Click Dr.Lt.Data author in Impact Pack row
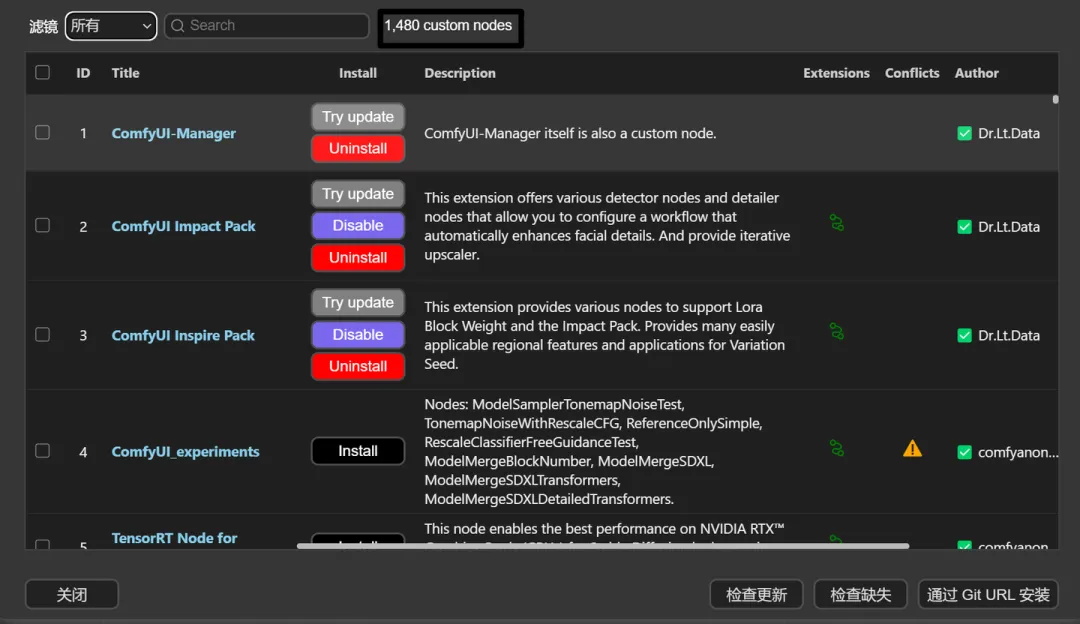 tap(1008, 227)
